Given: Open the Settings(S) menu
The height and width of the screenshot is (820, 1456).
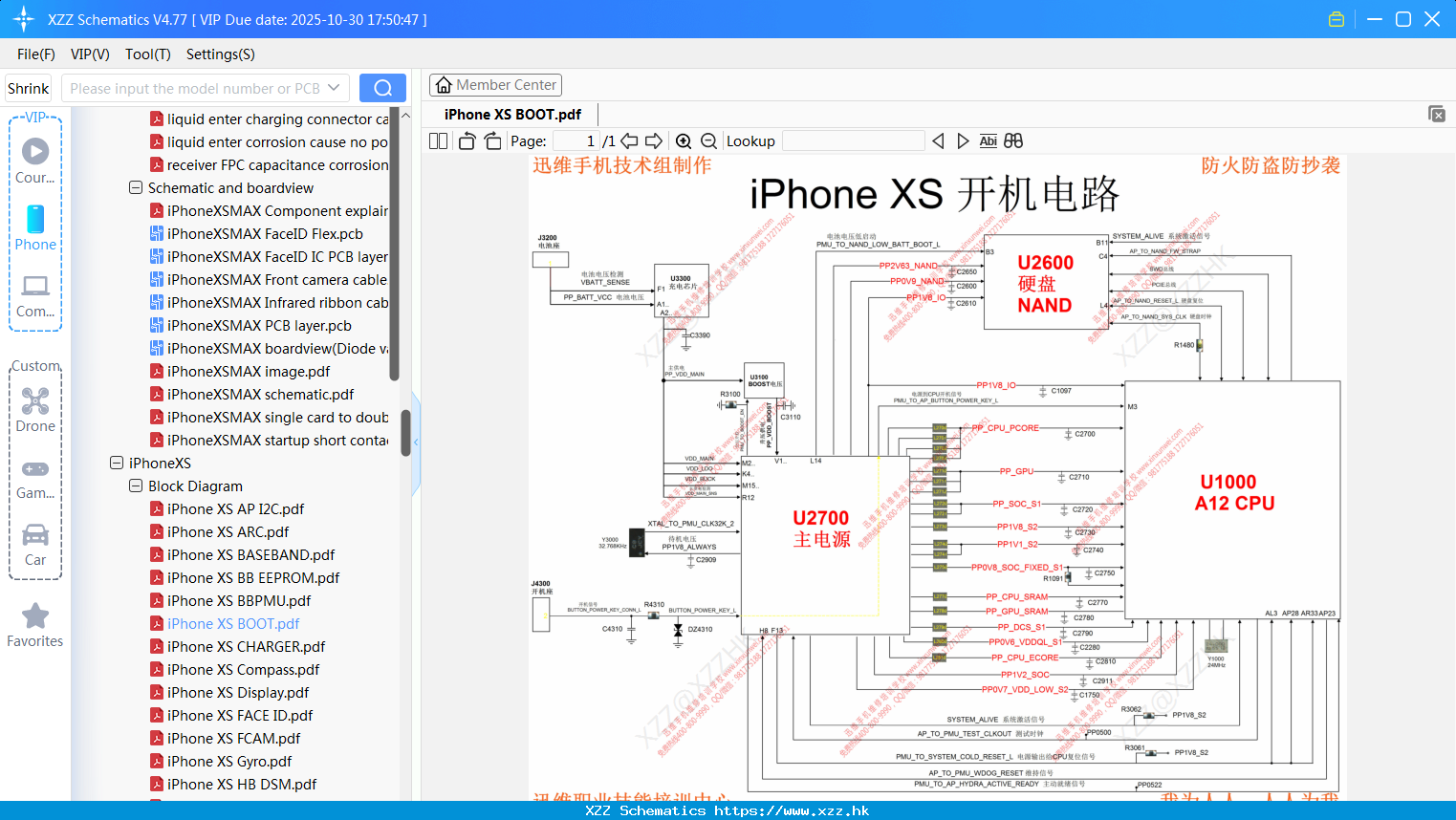Looking at the screenshot, I should point(221,54).
